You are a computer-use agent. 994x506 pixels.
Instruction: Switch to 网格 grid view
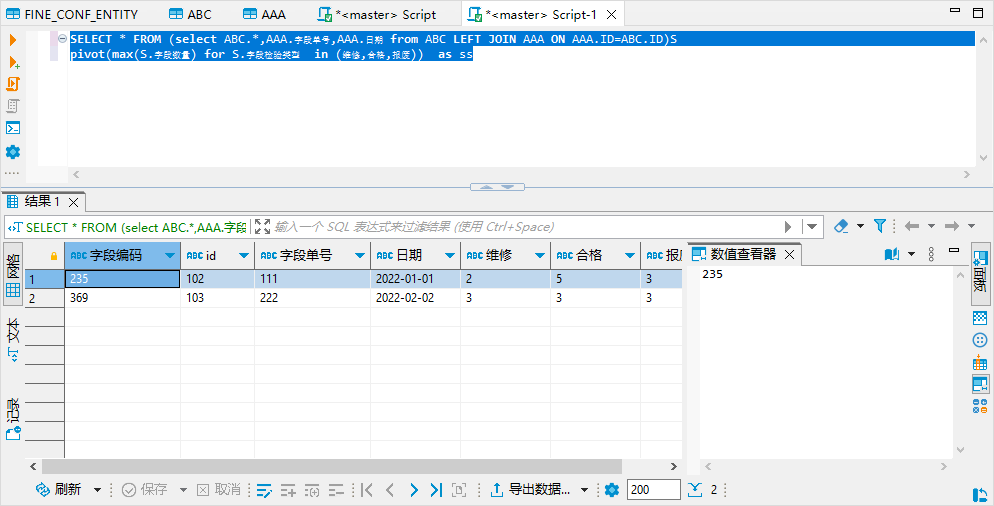(13, 275)
